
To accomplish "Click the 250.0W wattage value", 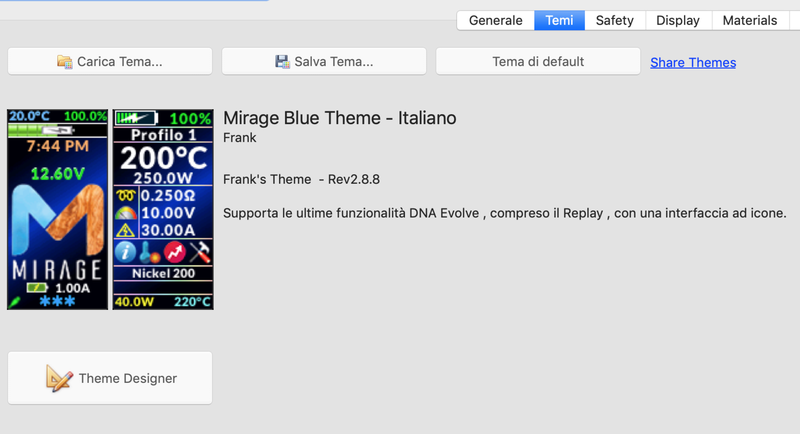I will tap(163, 178).
